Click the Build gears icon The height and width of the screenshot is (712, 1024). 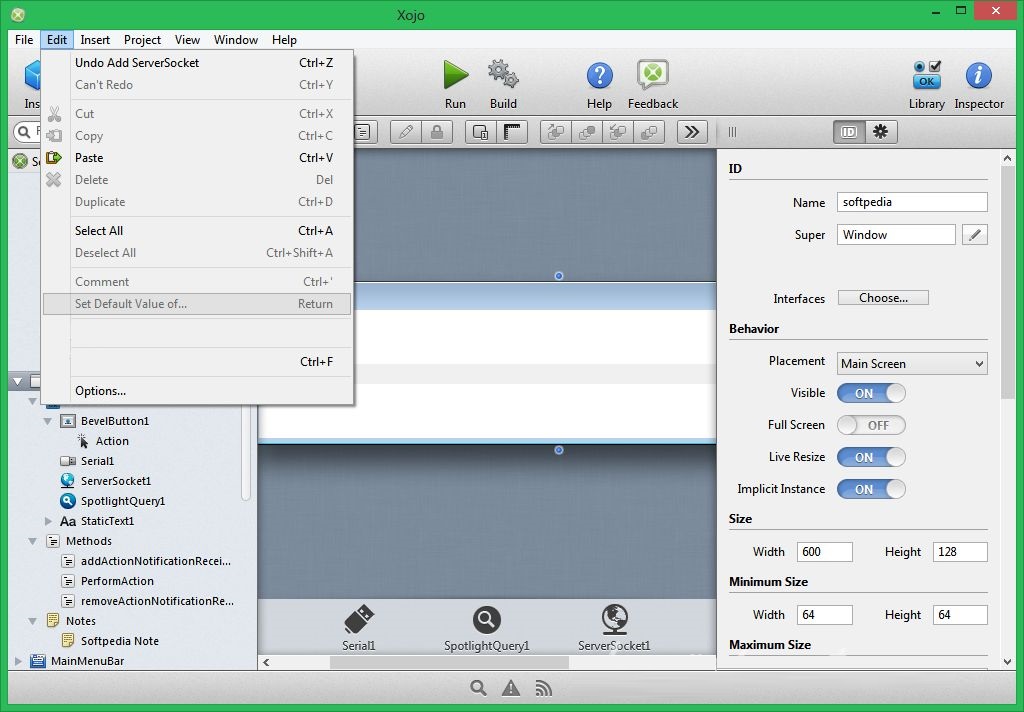503,75
